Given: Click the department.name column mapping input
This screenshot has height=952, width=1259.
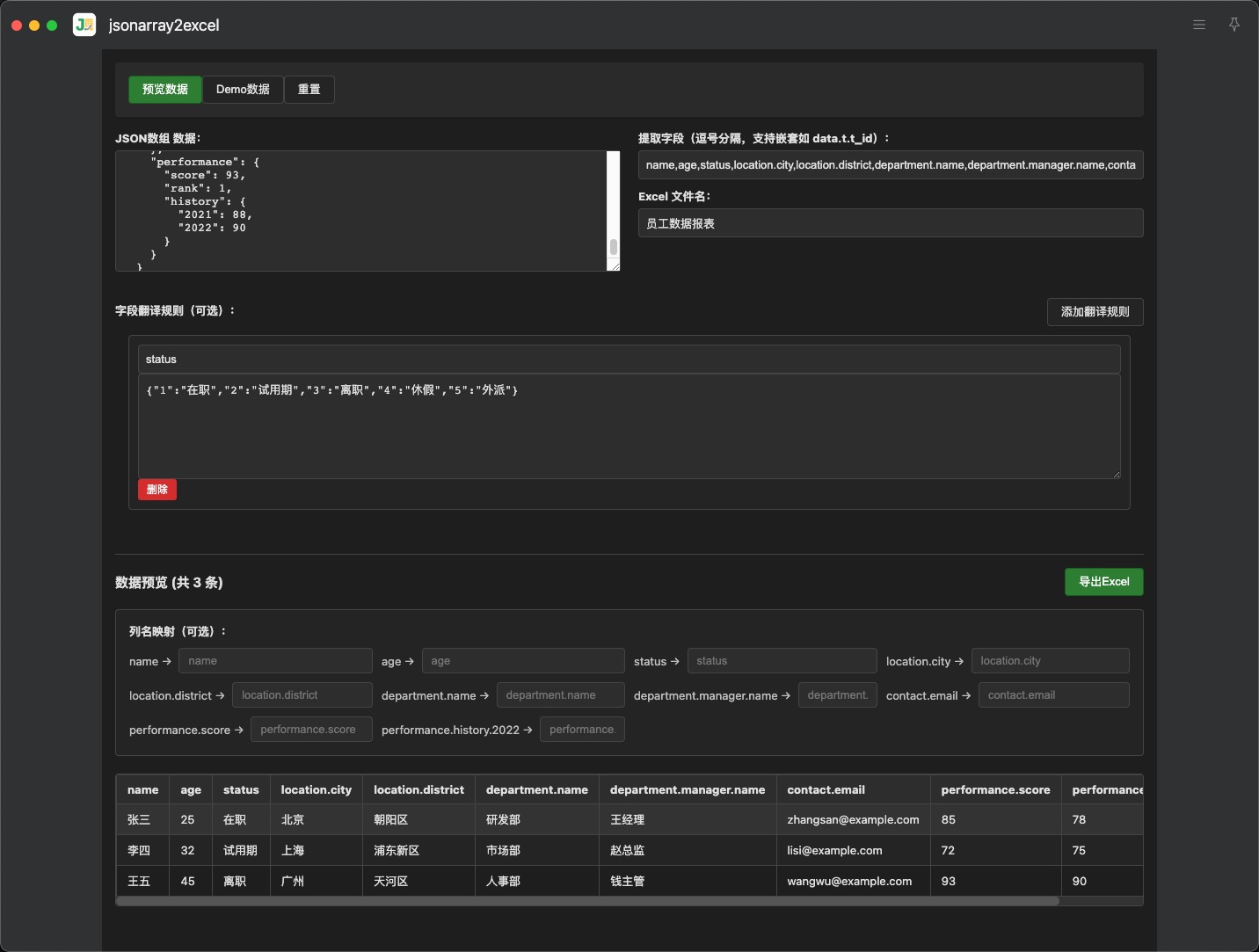Looking at the screenshot, I should pos(560,694).
